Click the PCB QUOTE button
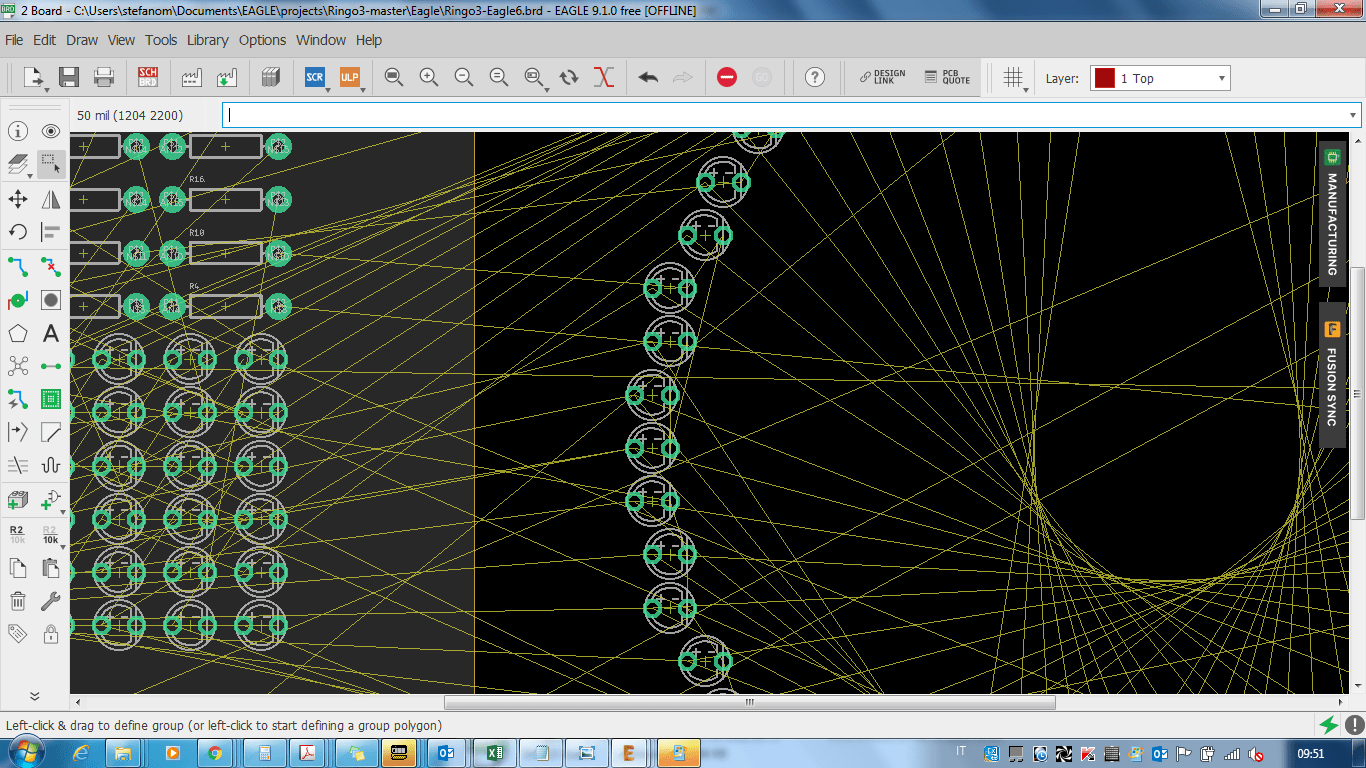The width and height of the screenshot is (1366, 768). point(946,77)
